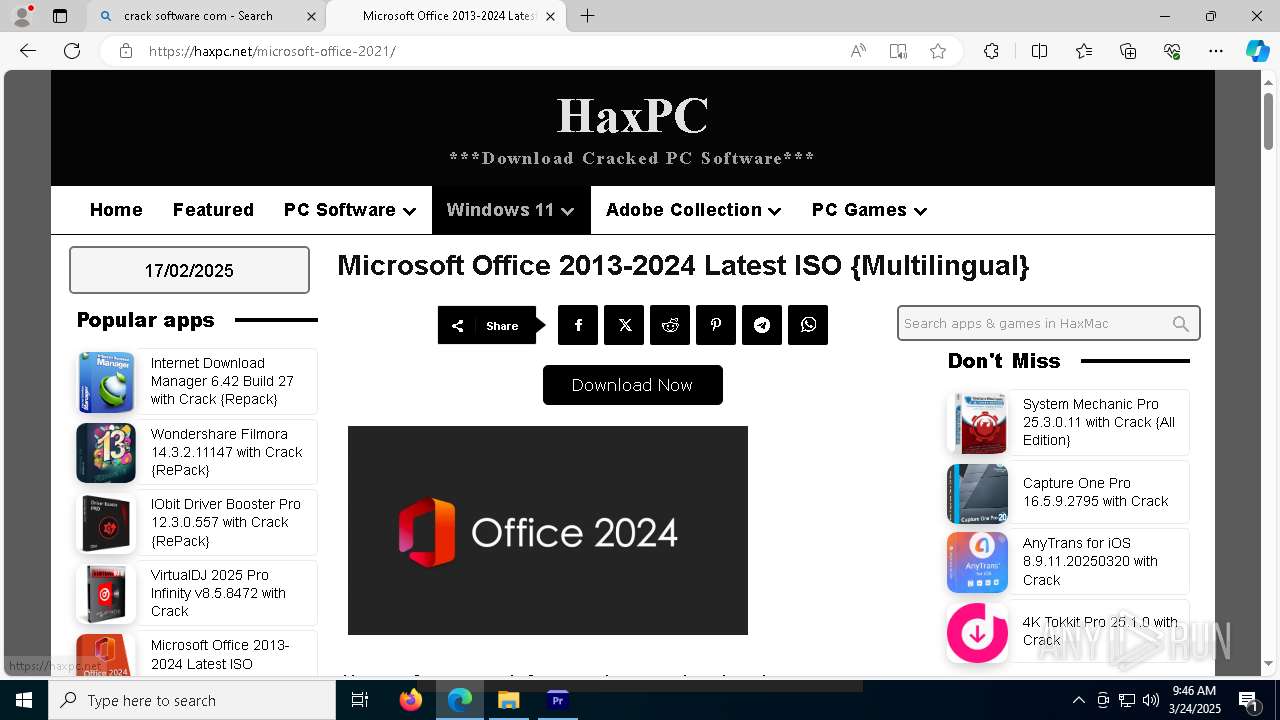
Task: Go to the Home menu item
Action: tap(116, 210)
